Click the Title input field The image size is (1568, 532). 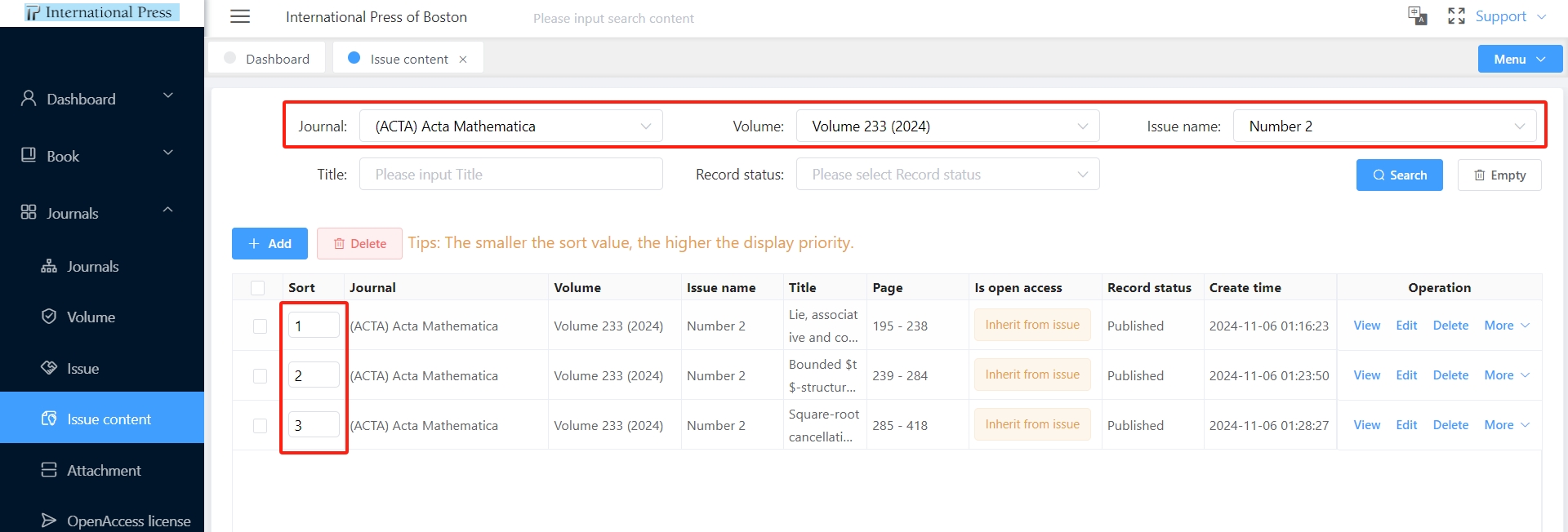tap(511, 174)
